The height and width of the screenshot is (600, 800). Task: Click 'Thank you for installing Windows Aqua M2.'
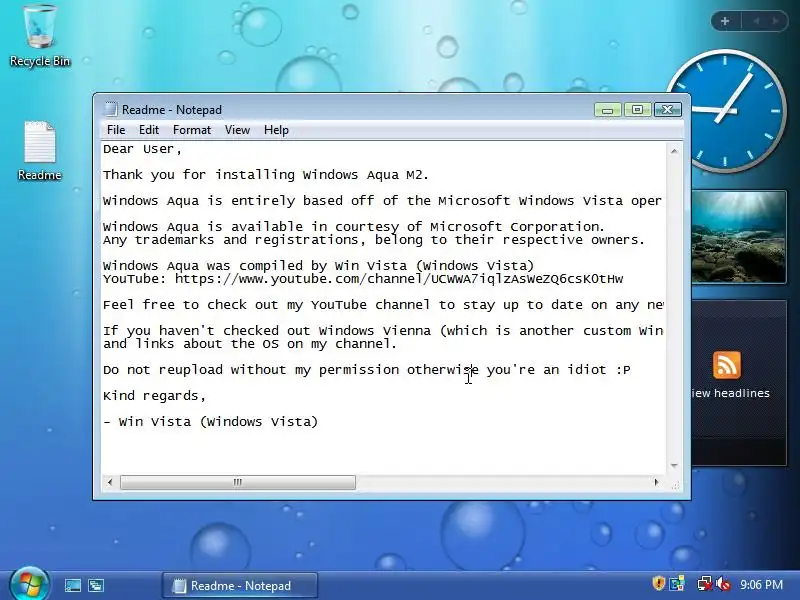point(266,175)
